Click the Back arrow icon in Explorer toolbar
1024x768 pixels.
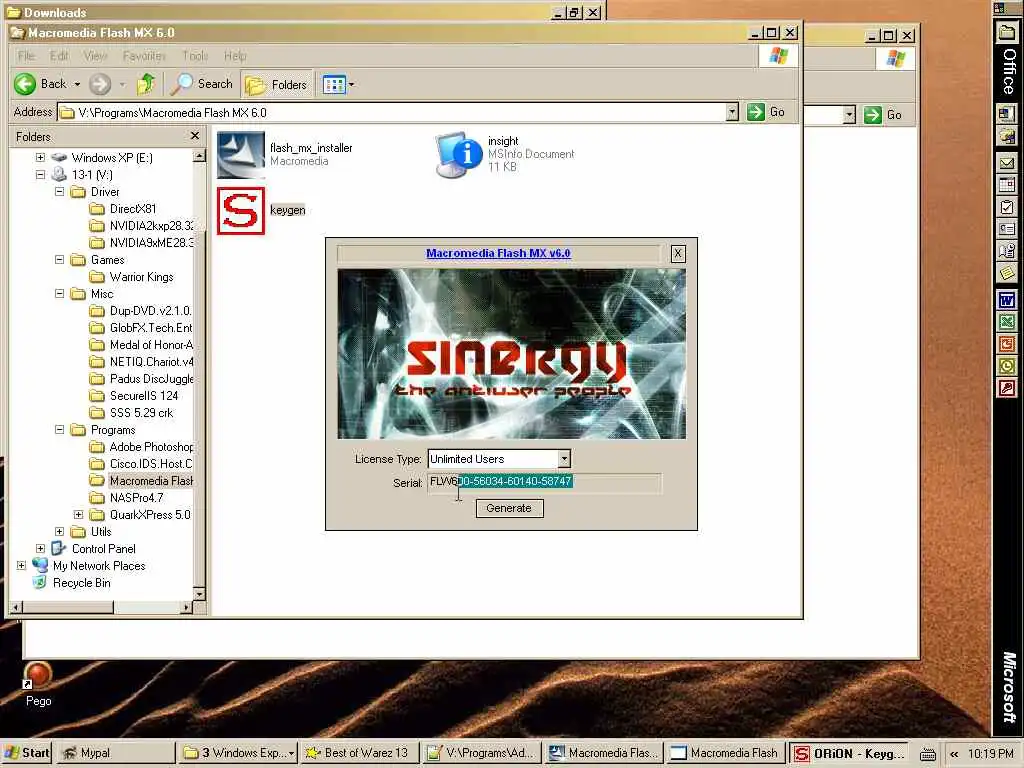[x=25, y=84]
